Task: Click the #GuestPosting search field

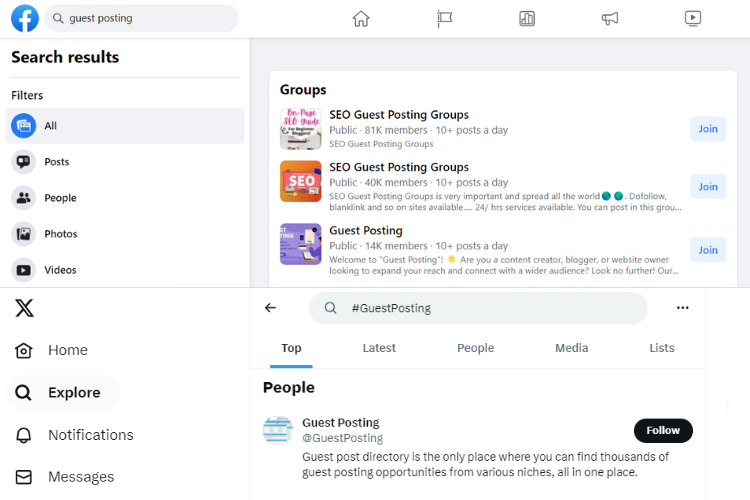Action: tap(478, 308)
